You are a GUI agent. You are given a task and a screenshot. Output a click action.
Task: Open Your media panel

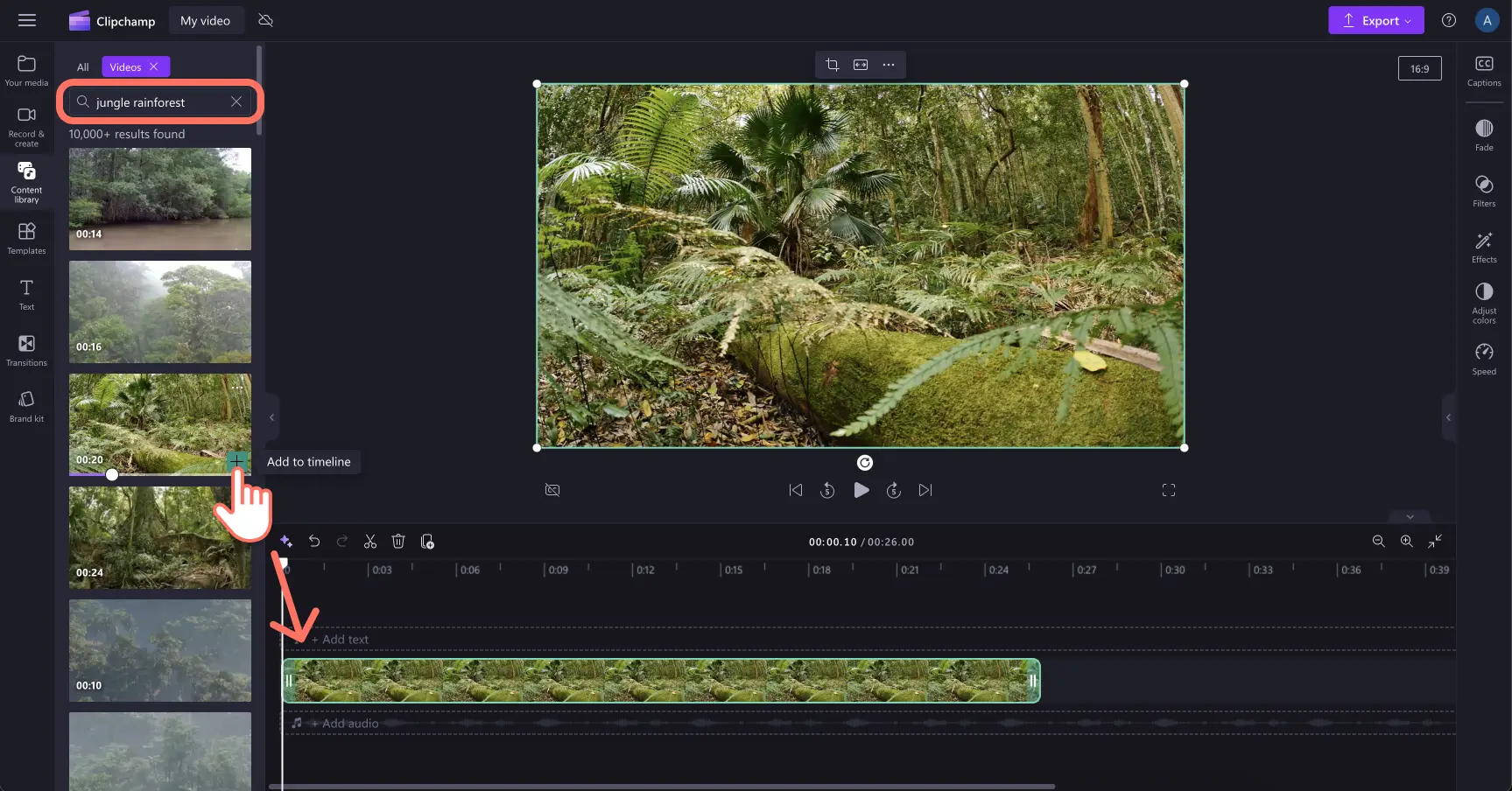tap(27, 71)
